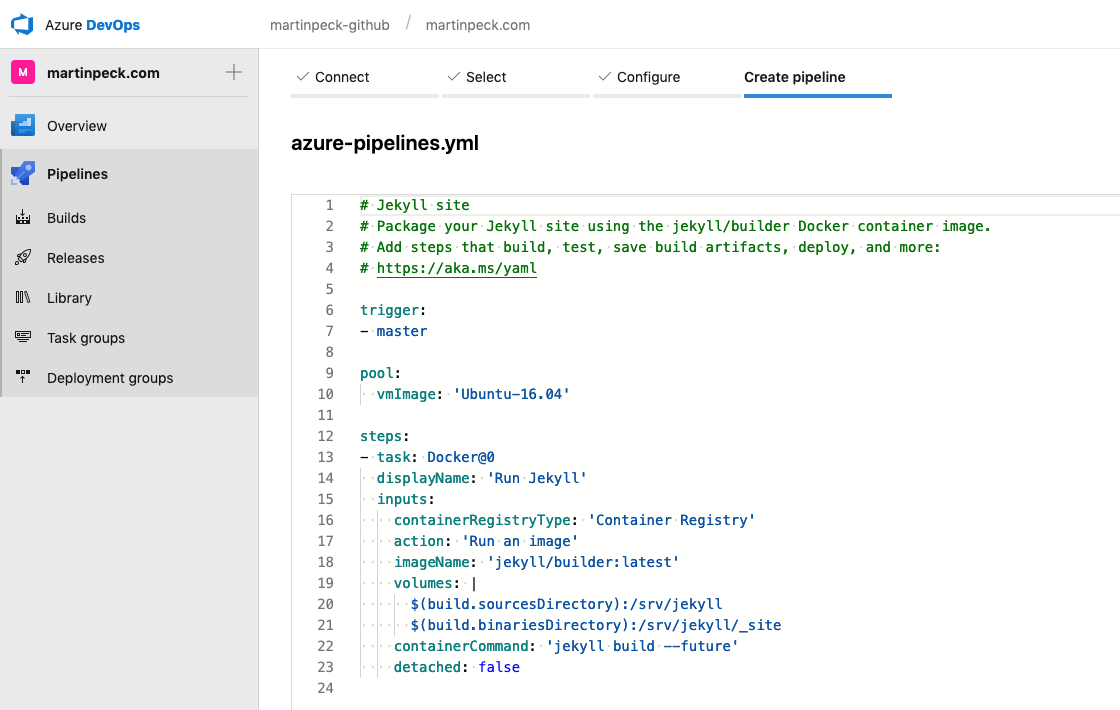Click the Pipelines rocket icon
1120x710 pixels.
pyautogui.click(x=23, y=174)
